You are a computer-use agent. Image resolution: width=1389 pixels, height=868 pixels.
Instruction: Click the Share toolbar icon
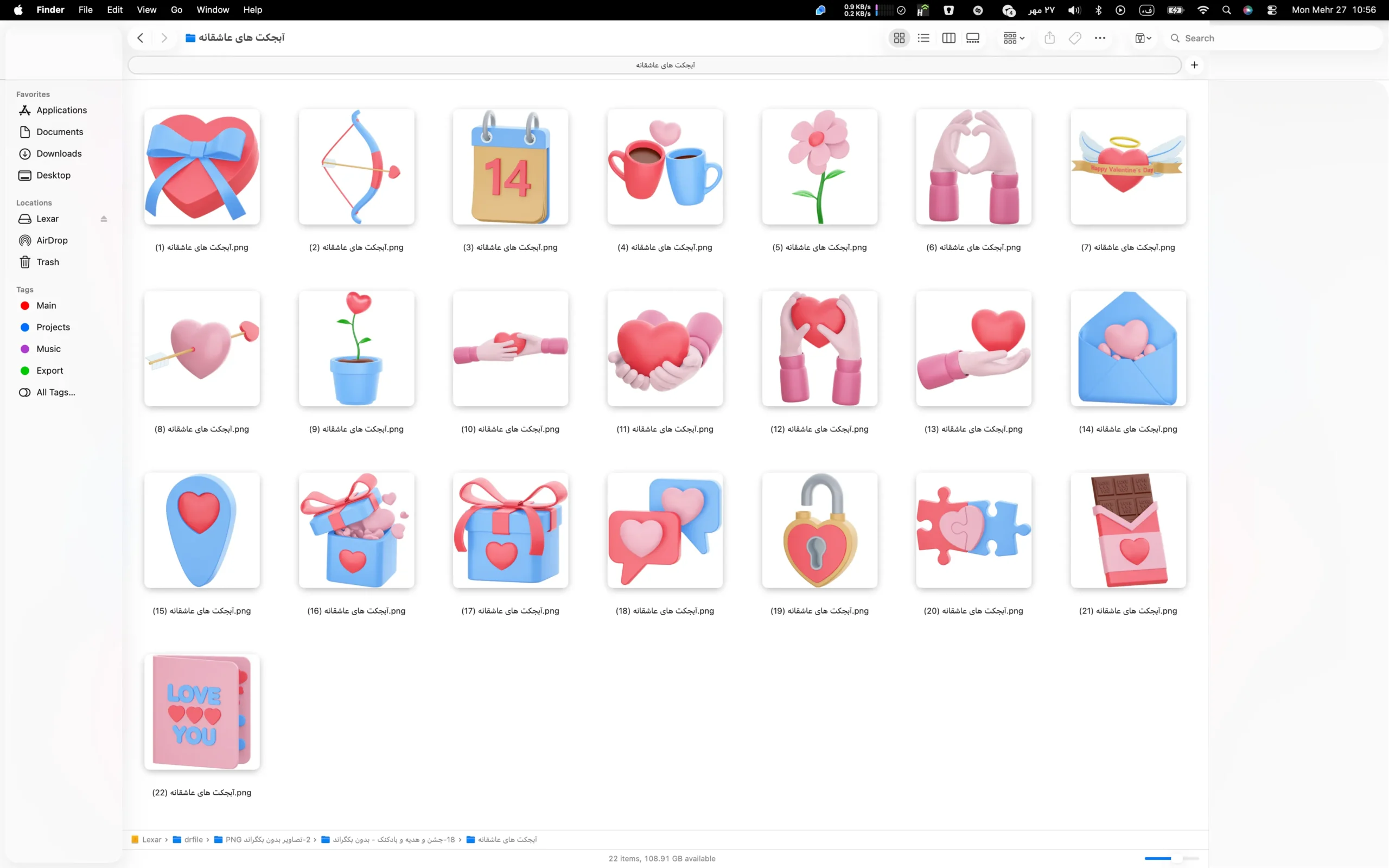coord(1049,38)
